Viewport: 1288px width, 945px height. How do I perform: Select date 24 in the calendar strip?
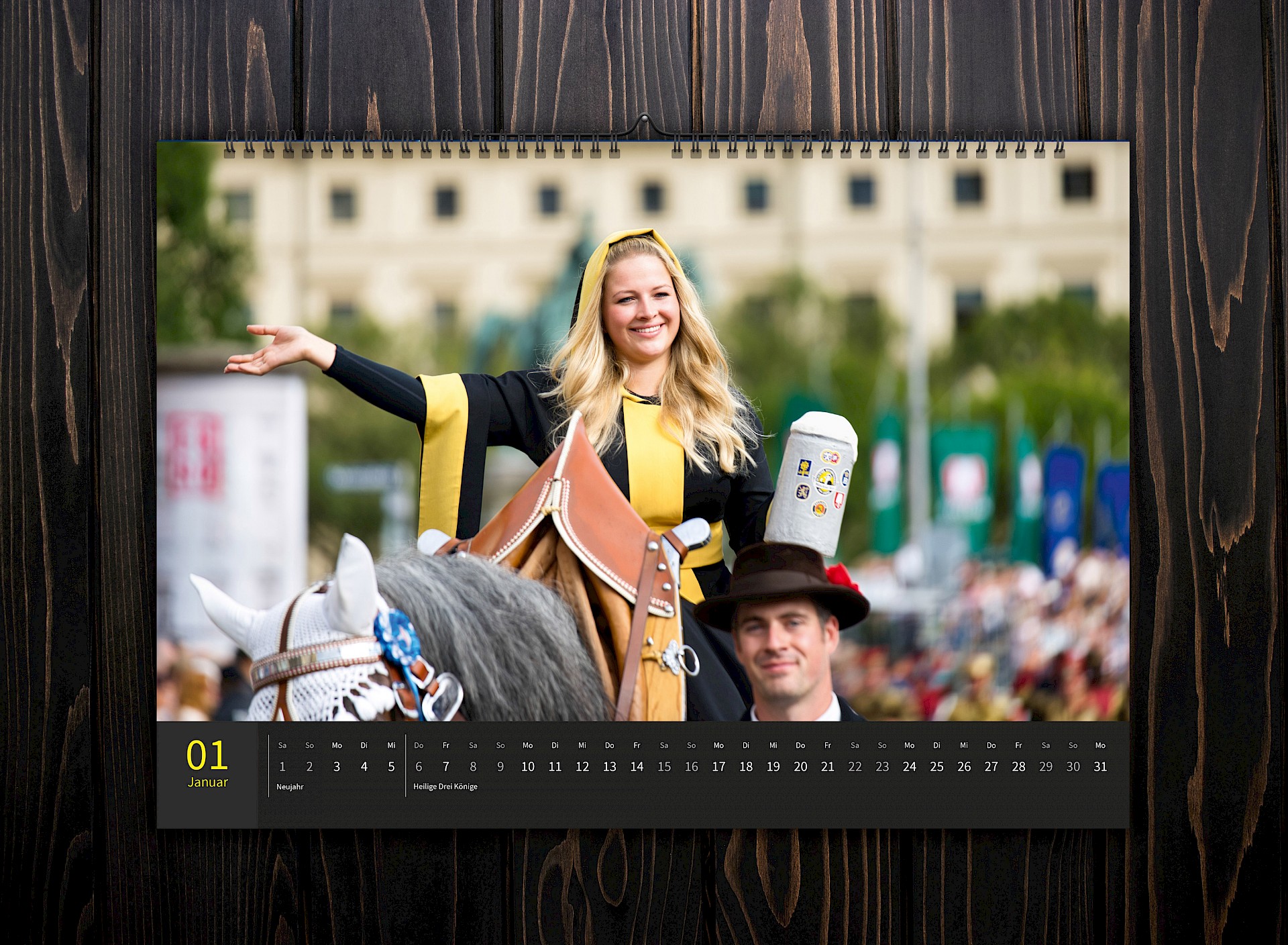pyautogui.click(x=910, y=766)
